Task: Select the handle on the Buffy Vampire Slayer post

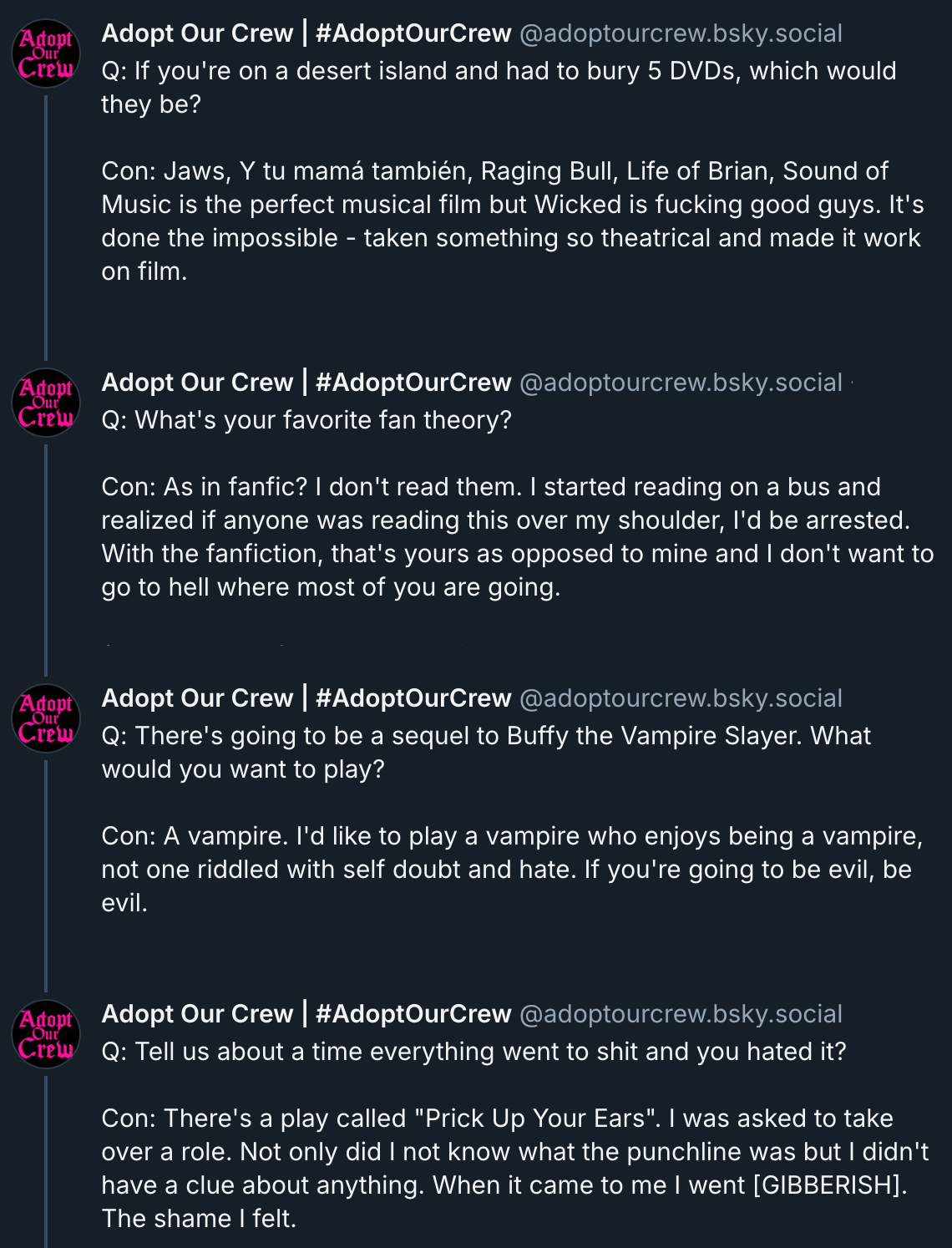Action: pos(681,698)
